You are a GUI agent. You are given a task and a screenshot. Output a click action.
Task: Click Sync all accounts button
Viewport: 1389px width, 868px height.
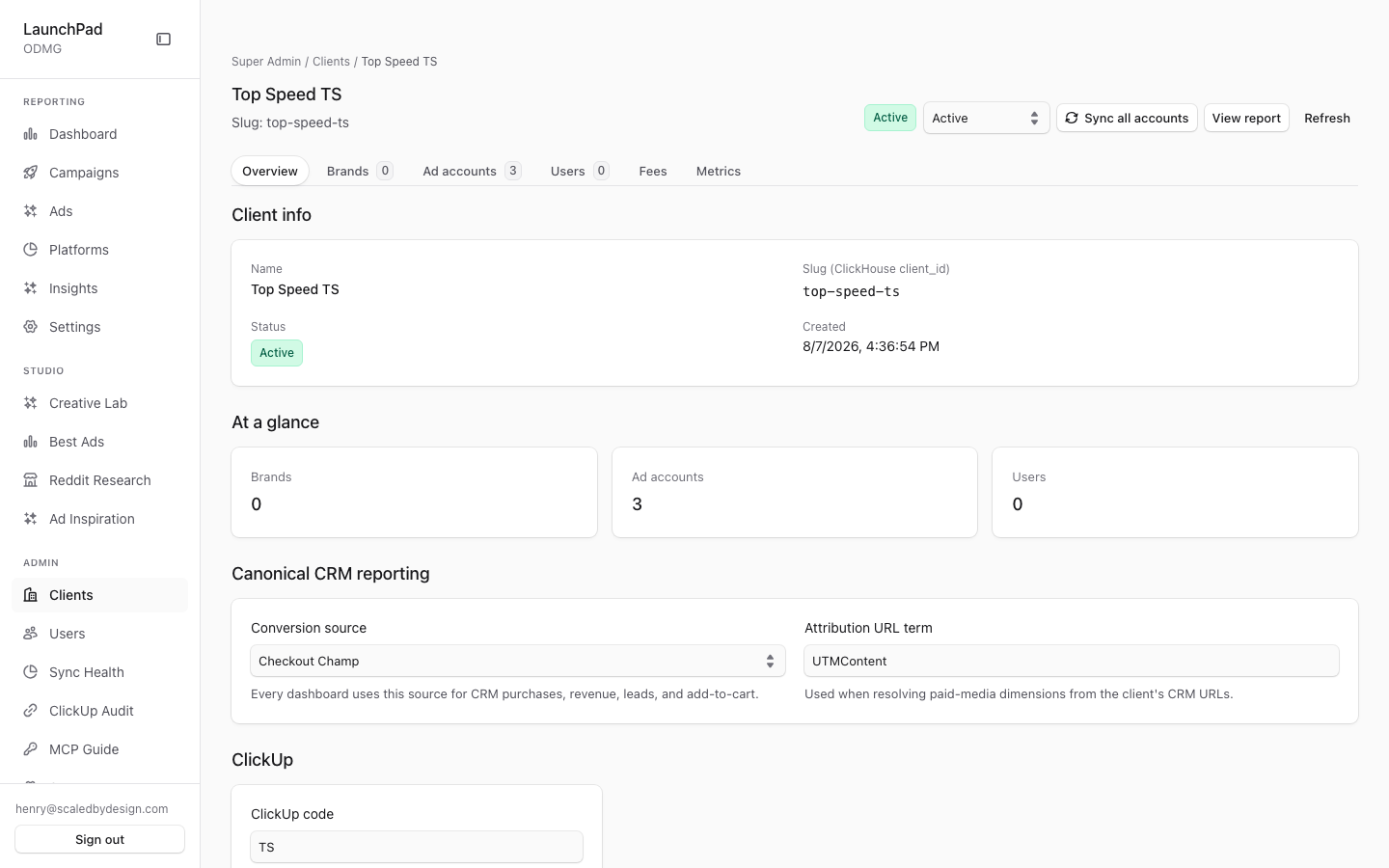[x=1127, y=118]
